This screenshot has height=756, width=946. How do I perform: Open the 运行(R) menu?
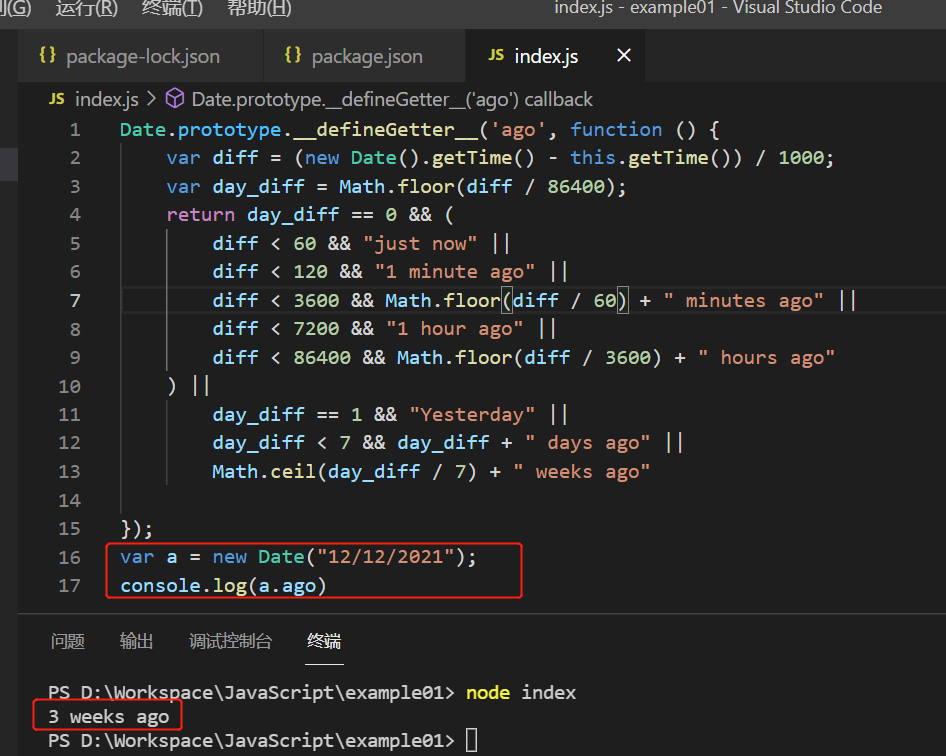[x=87, y=8]
